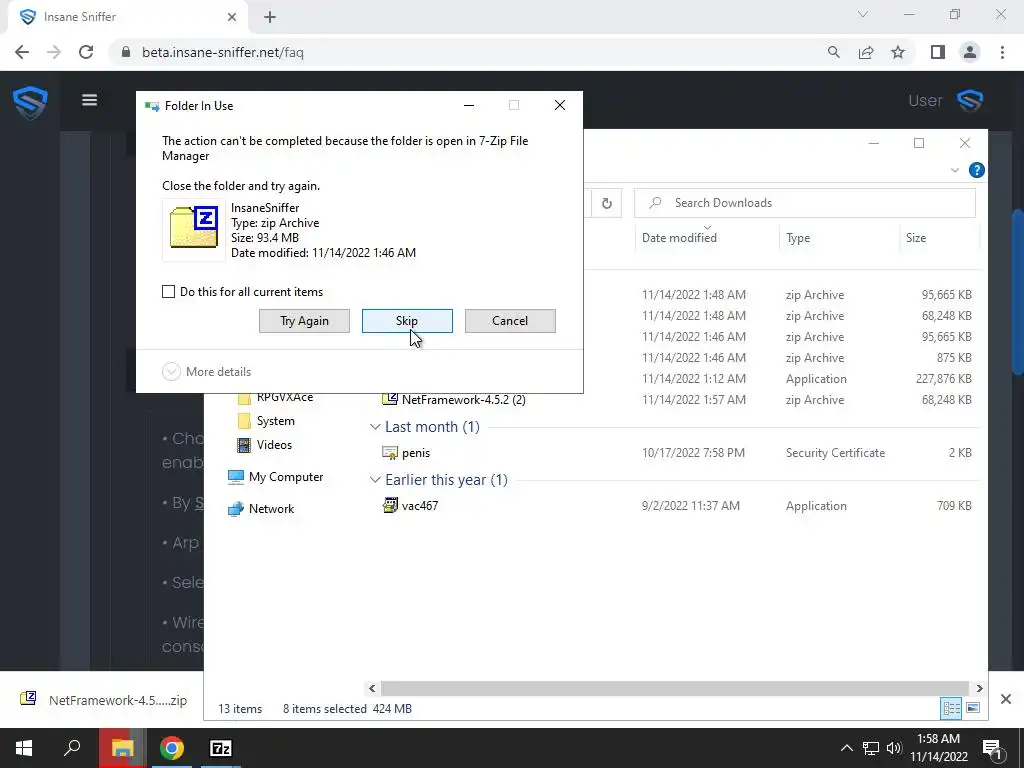Close the Chrome downloads bar
The width and height of the screenshot is (1024, 768).
[1006, 699]
